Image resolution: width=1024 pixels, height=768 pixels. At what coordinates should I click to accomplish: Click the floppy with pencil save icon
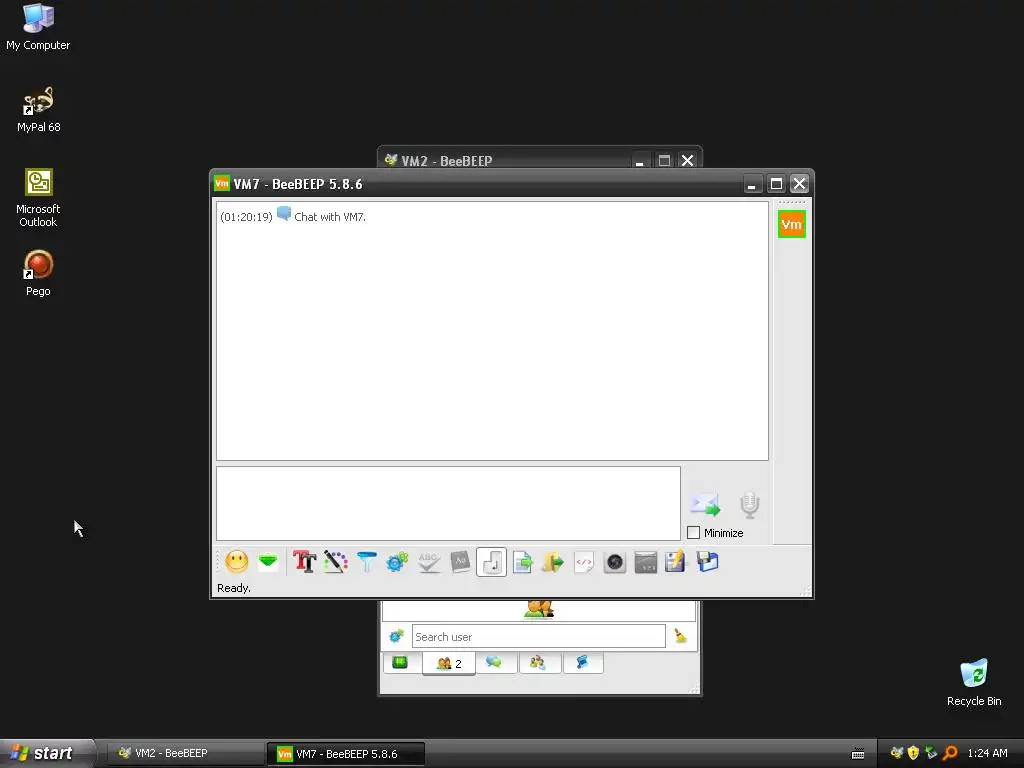click(x=676, y=562)
